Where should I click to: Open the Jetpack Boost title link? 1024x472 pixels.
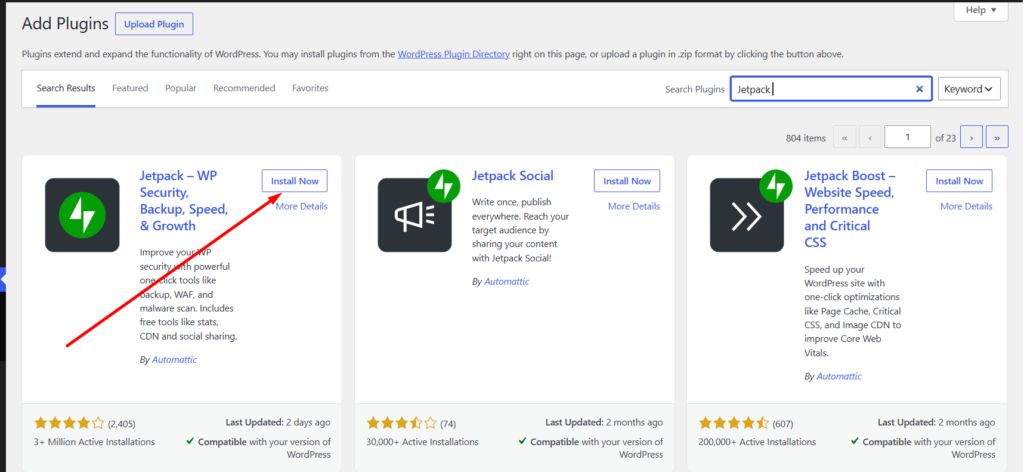[850, 209]
